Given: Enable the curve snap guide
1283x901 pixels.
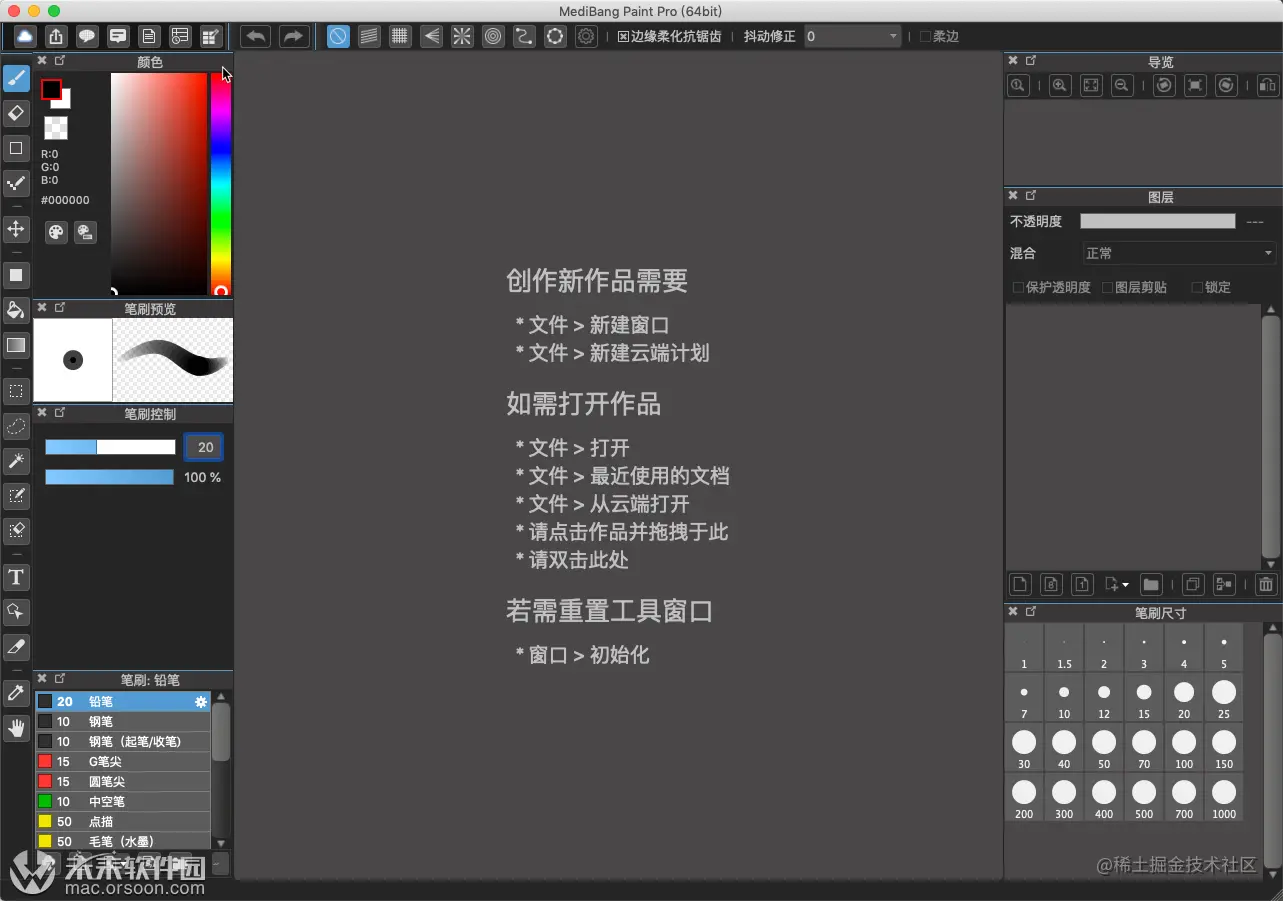Looking at the screenshot, I should pos(524,36).
